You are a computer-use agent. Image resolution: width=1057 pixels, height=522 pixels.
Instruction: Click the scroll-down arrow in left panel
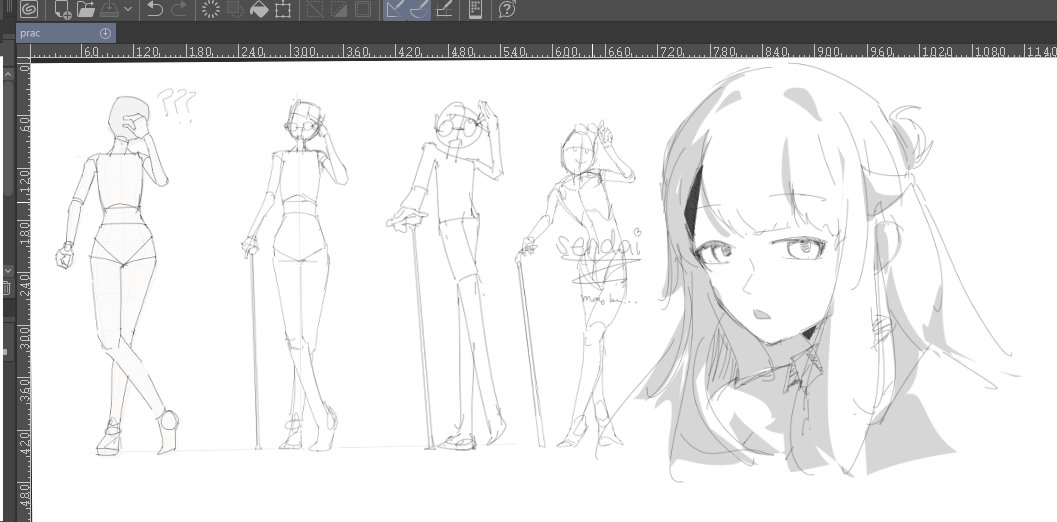tap(8, 269)
